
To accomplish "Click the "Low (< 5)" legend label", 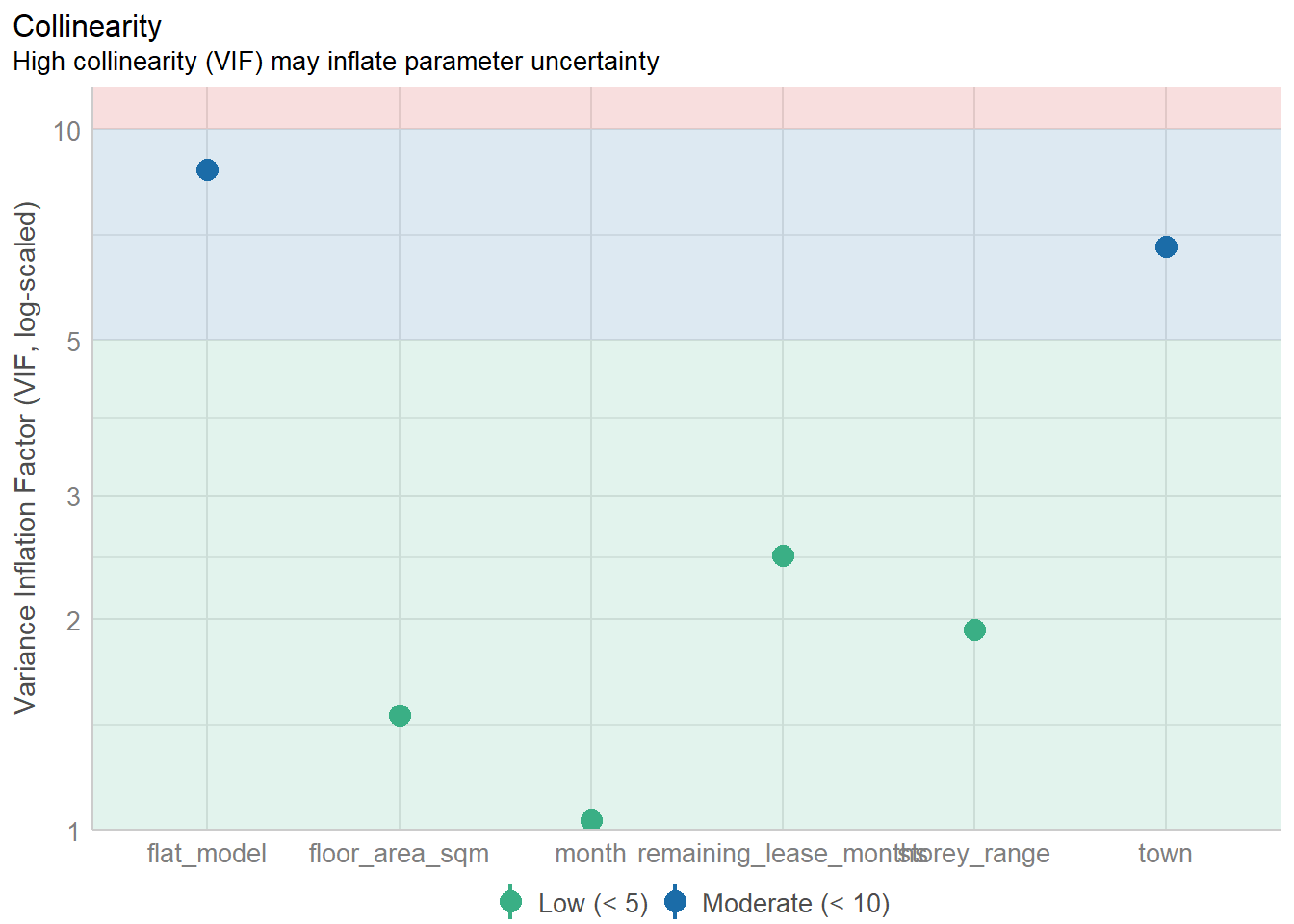I will coord(592,904).
